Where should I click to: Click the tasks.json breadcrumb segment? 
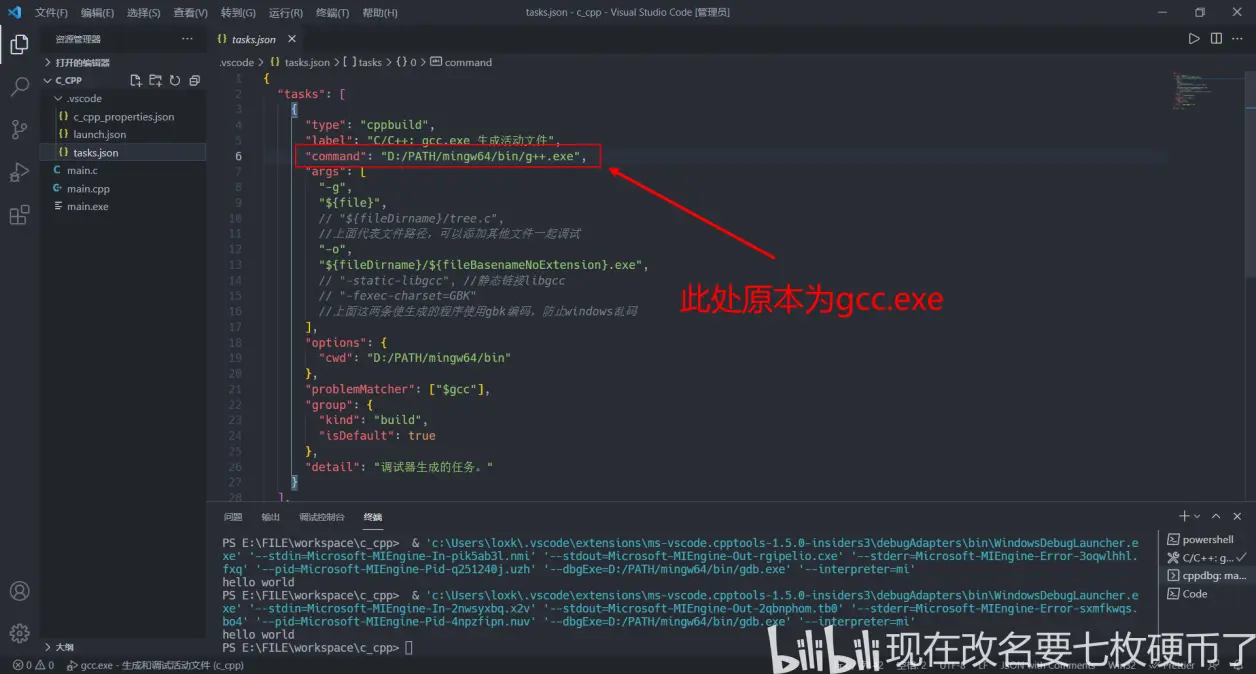tap(300, 62)
